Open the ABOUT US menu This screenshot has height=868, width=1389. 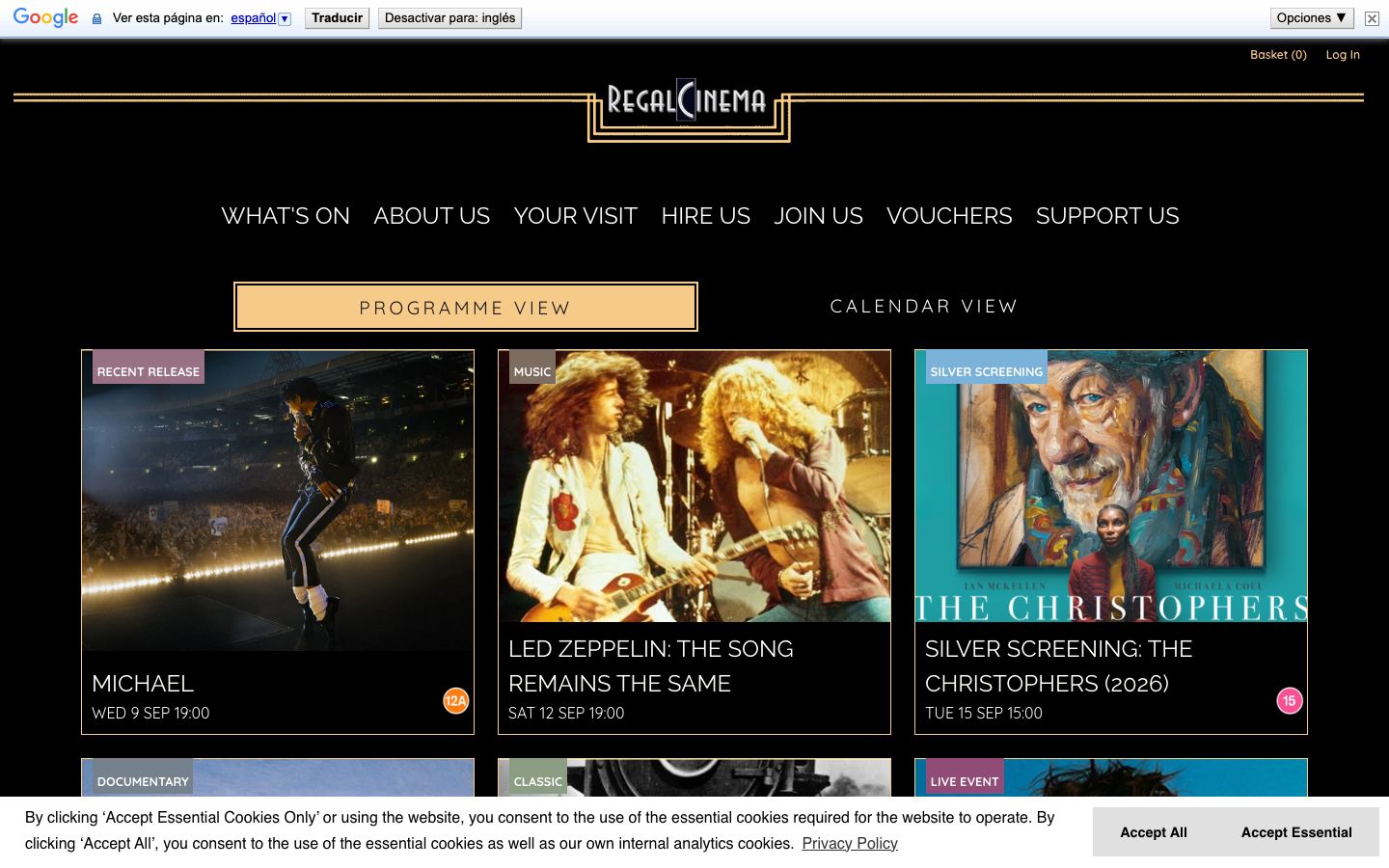coord(432,216)
